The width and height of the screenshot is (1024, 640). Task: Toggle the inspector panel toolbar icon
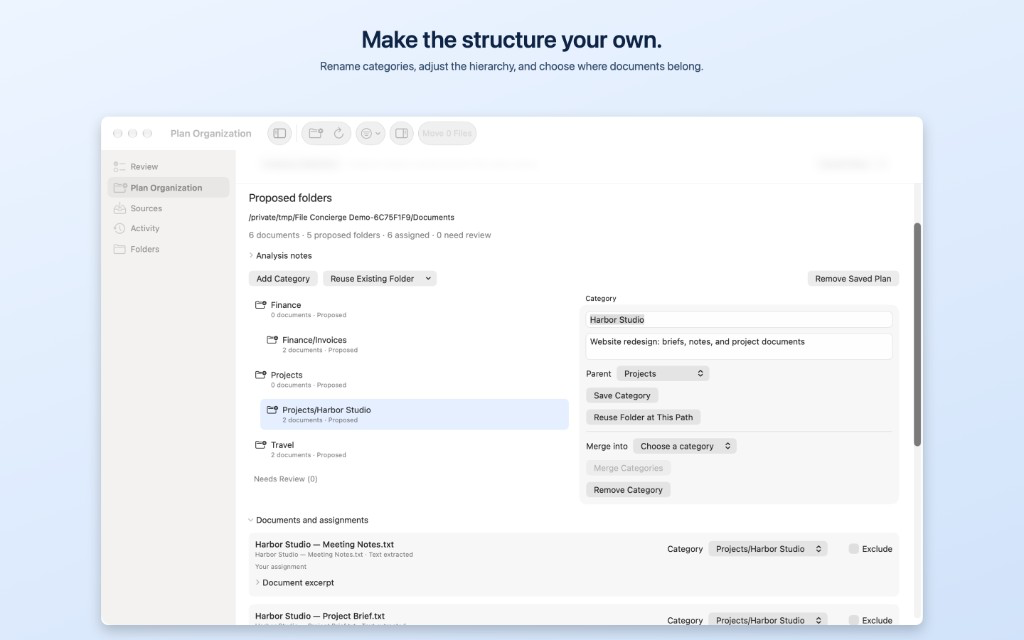click(402, 133)
